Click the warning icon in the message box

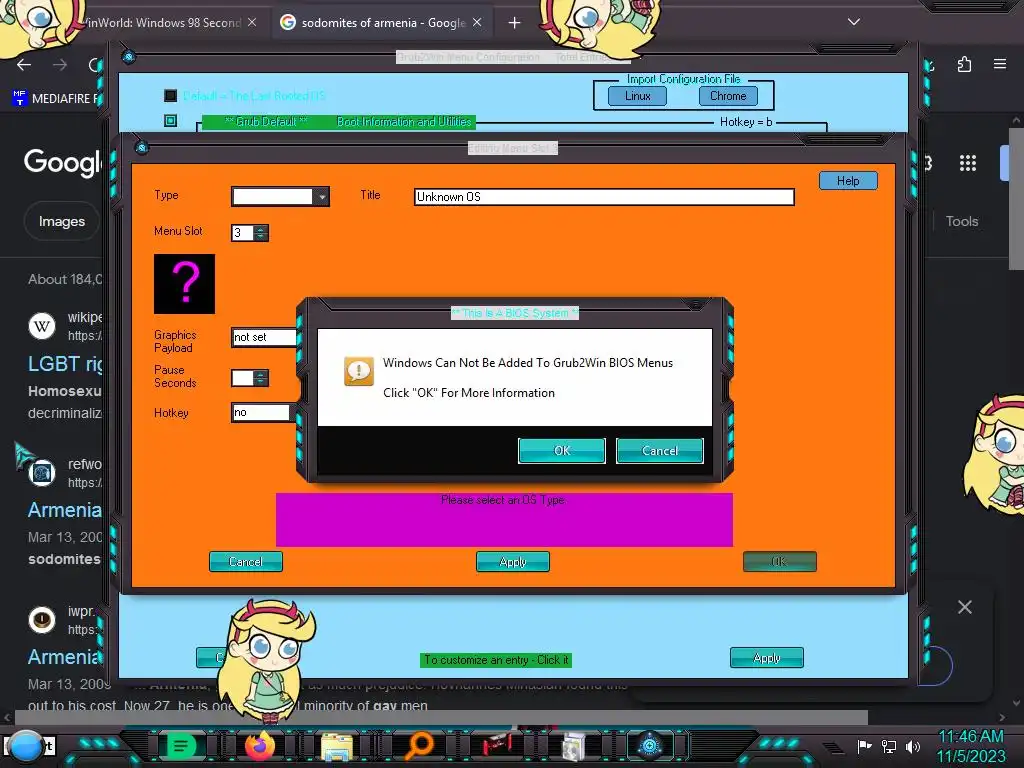(359, 372)
